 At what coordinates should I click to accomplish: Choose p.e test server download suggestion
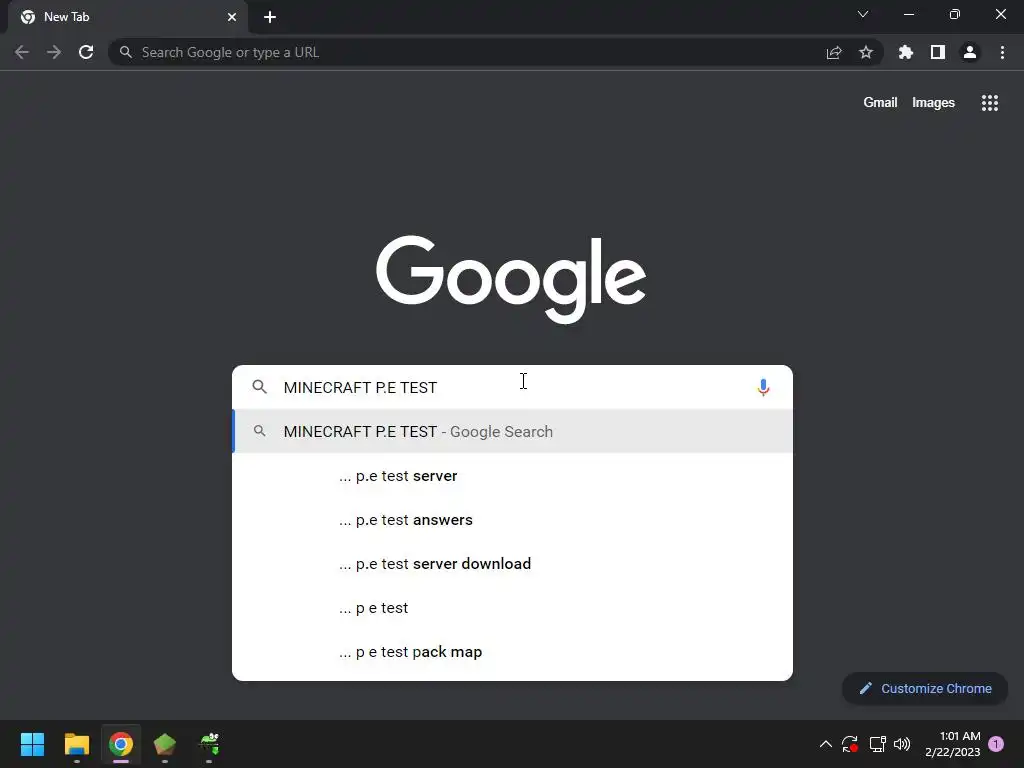(513, 564)
